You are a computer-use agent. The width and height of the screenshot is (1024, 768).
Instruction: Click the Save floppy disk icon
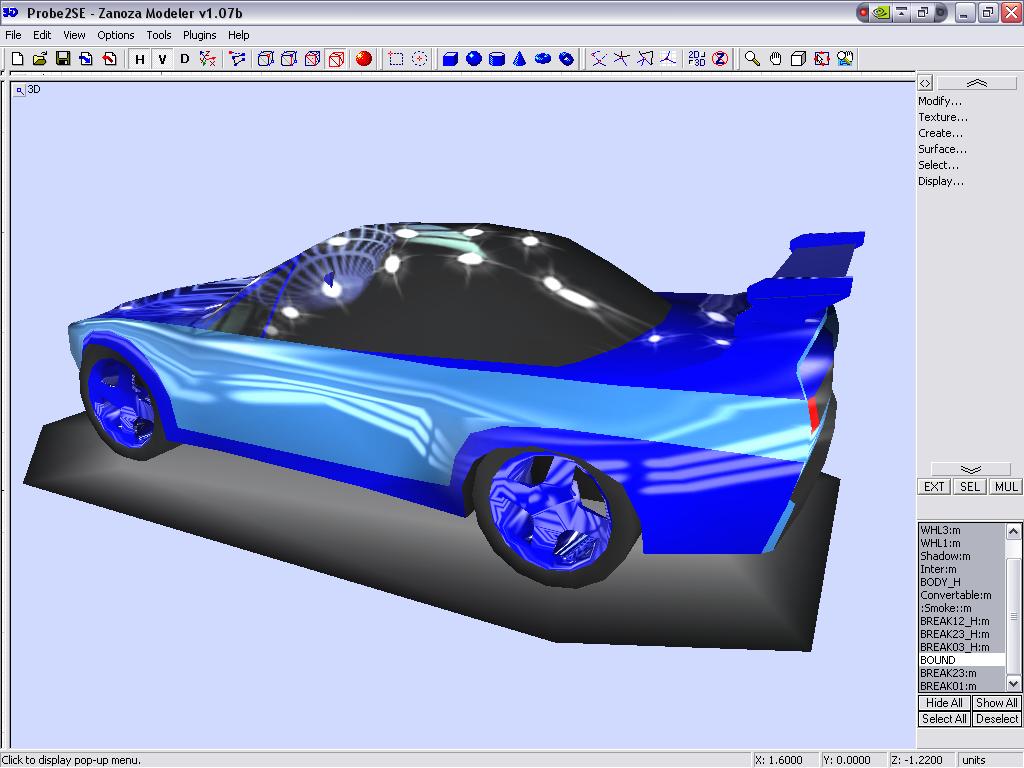[63, 59]
